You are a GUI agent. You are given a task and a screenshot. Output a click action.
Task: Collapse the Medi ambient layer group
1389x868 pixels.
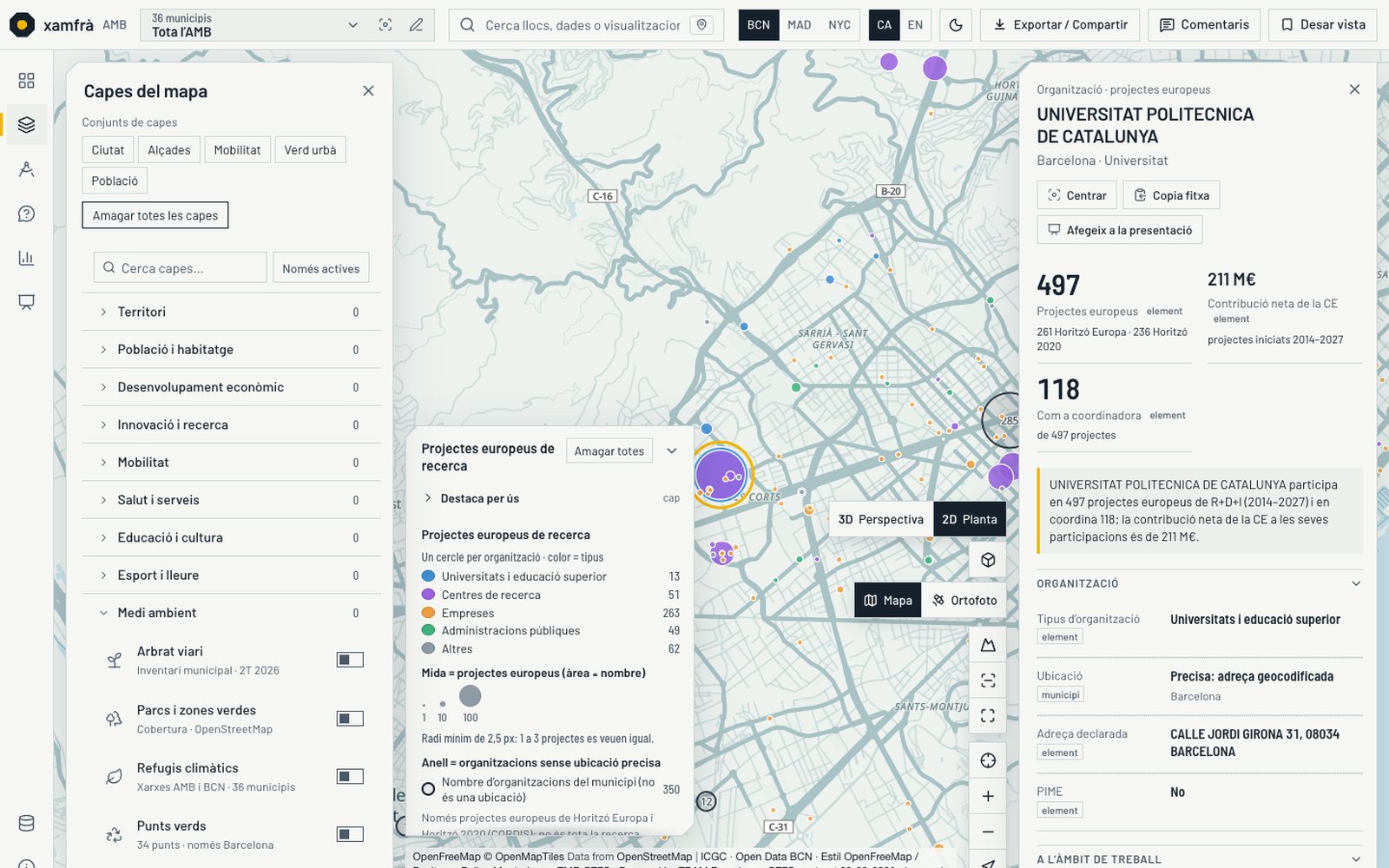coord(231,613)
